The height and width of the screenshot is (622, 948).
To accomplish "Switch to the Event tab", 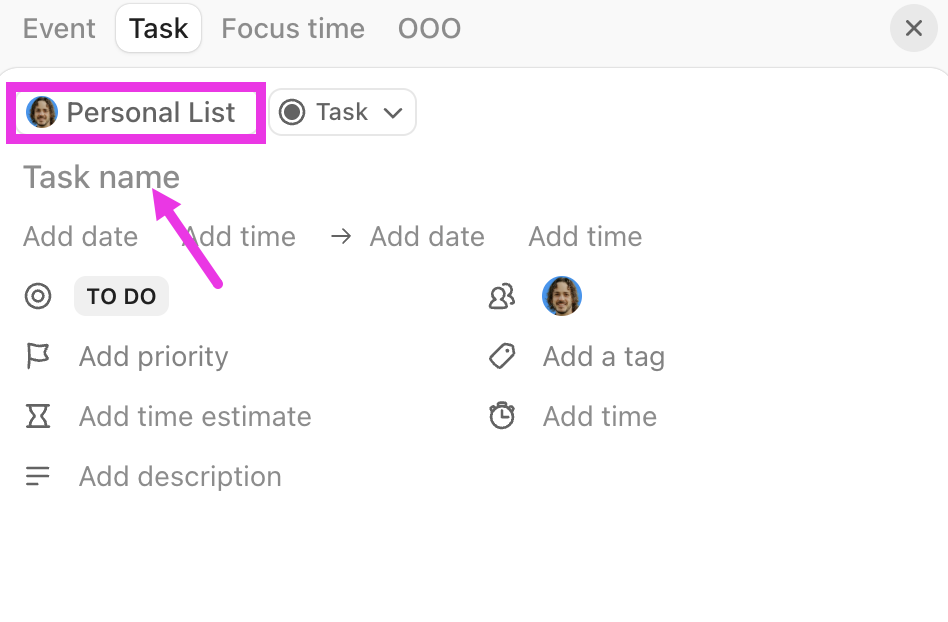I will tap(58, 28).
